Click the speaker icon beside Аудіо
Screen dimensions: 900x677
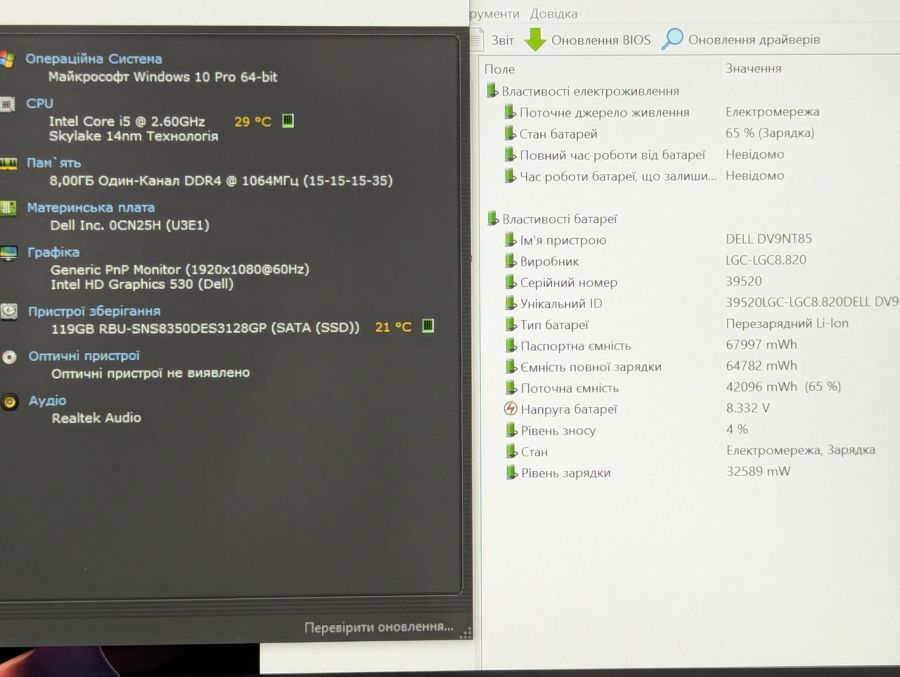tap(10, 401)
